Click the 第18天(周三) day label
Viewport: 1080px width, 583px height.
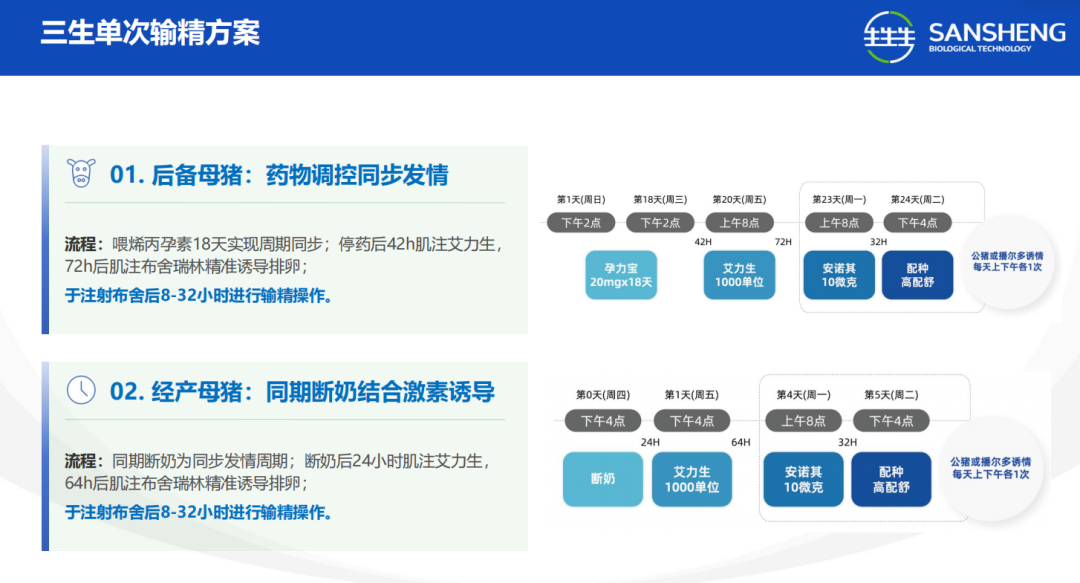660,200
